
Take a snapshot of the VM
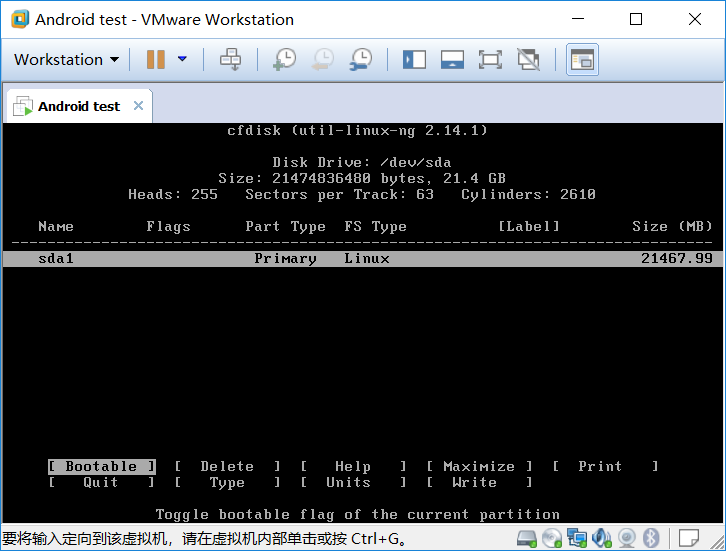point(284,60)
